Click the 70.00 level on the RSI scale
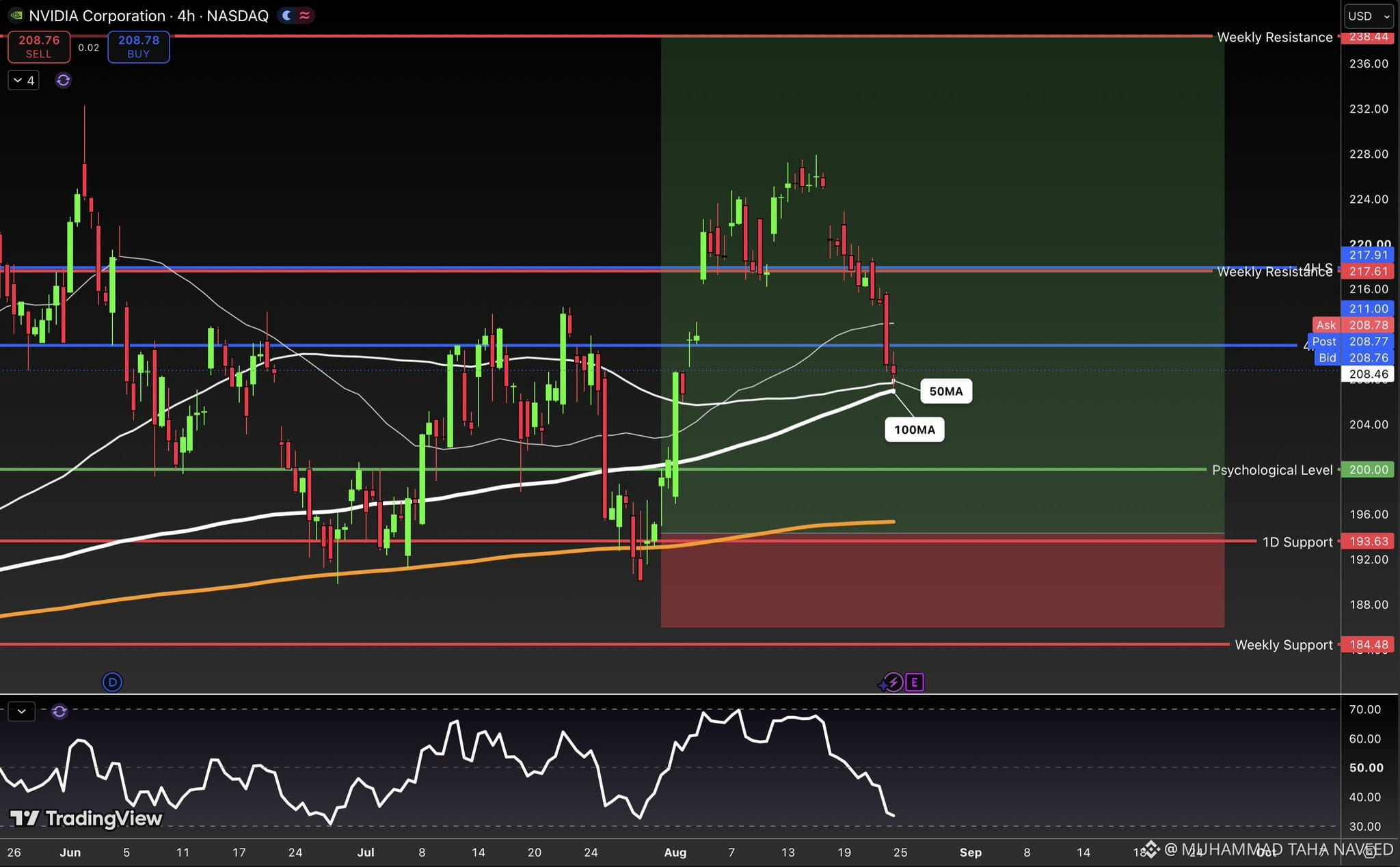This screenshot has height=867, width=1400. tap(1365, 709)
